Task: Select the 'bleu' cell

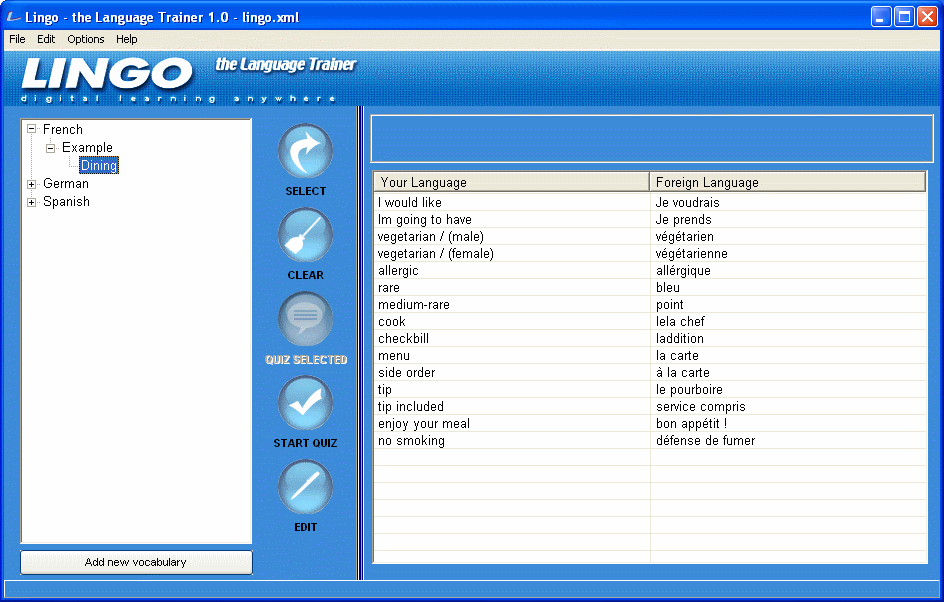Action: pyautogui.click(x=788, y=288)
